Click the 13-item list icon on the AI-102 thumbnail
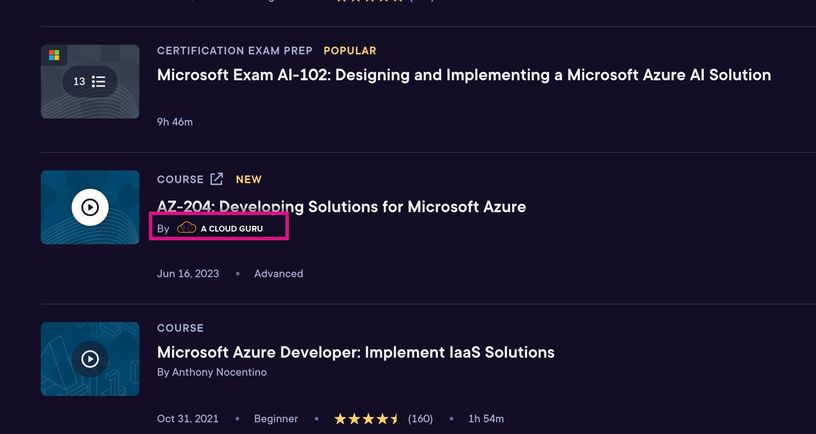Screen dimensions: 816x434 point(90,81)
